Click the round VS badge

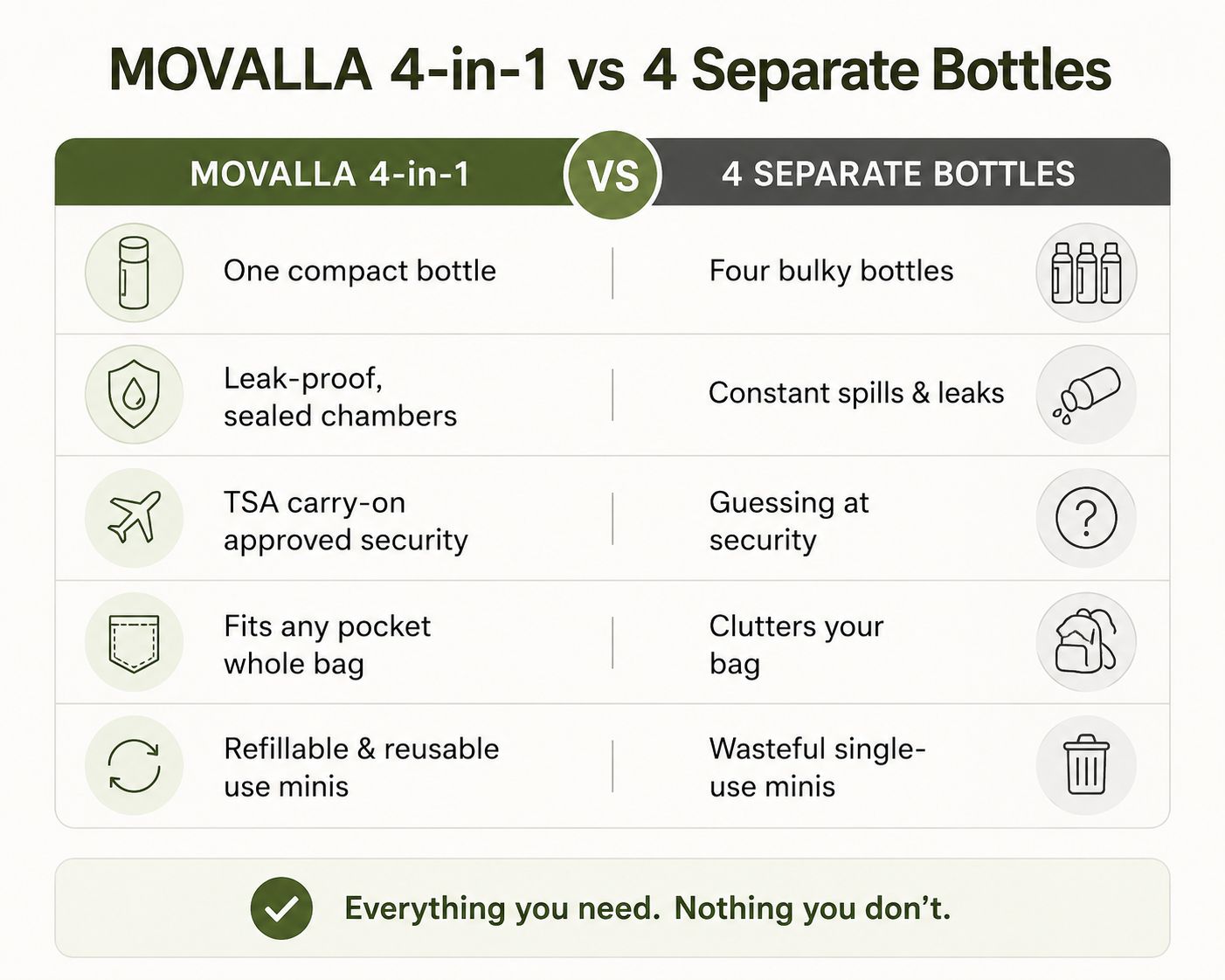pyautogui.click(x=612, y=175)
